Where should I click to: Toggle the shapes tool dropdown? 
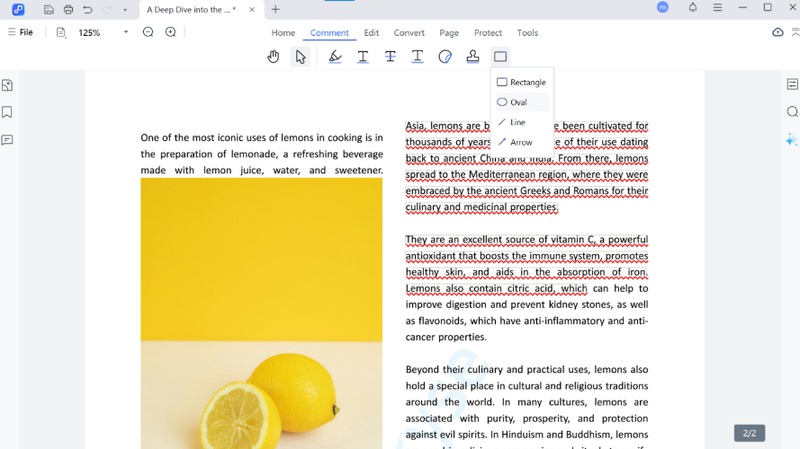(x=500, y=57)
